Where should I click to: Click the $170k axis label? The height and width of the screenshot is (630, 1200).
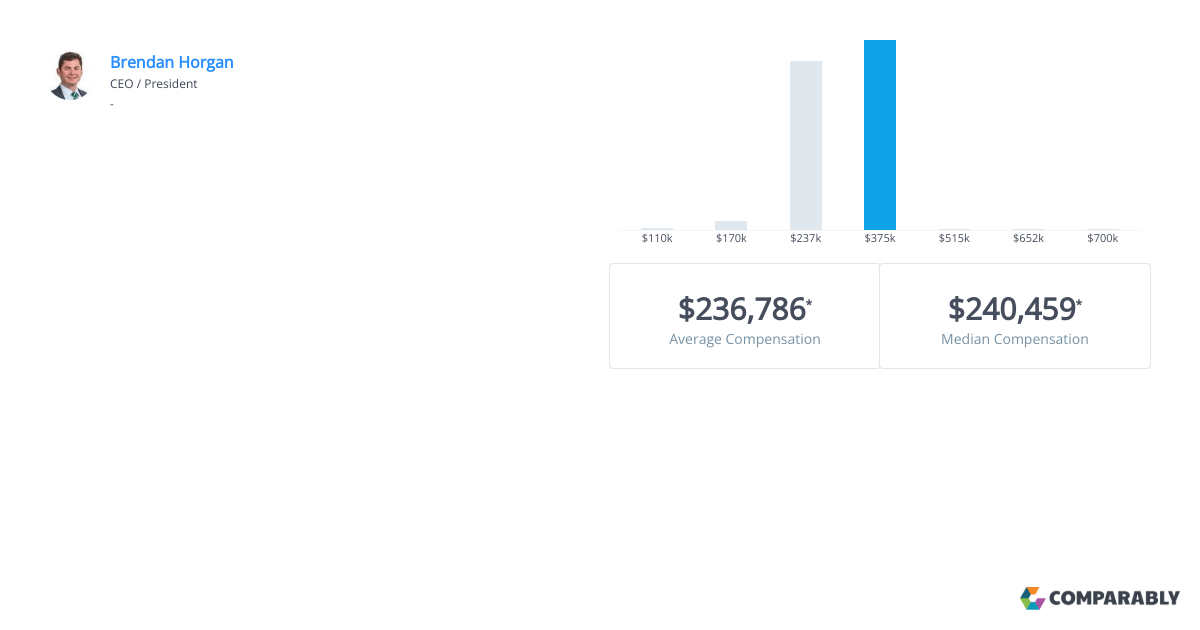point(731,239)
